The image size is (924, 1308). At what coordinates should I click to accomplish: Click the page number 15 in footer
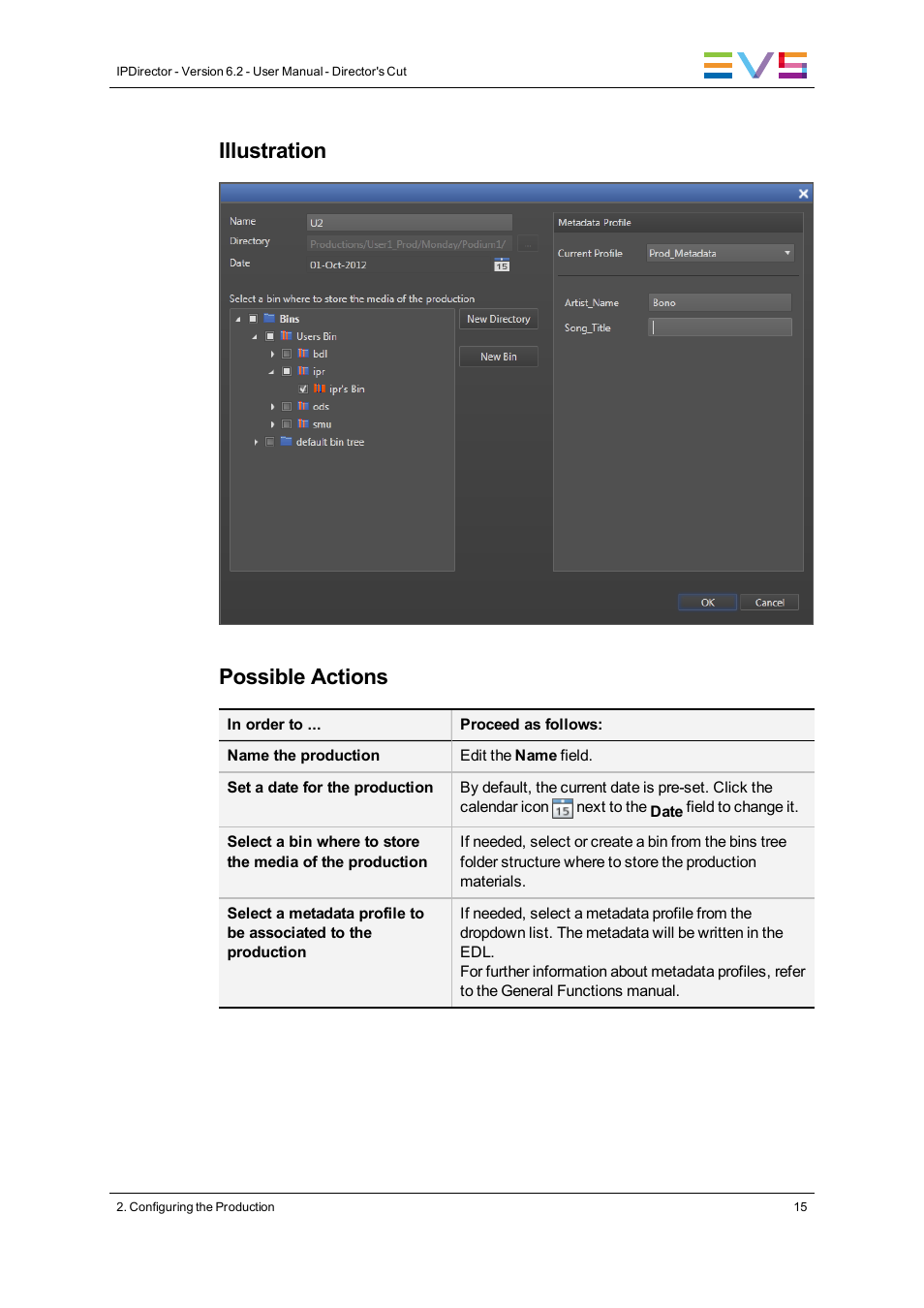pos(800,1206)
